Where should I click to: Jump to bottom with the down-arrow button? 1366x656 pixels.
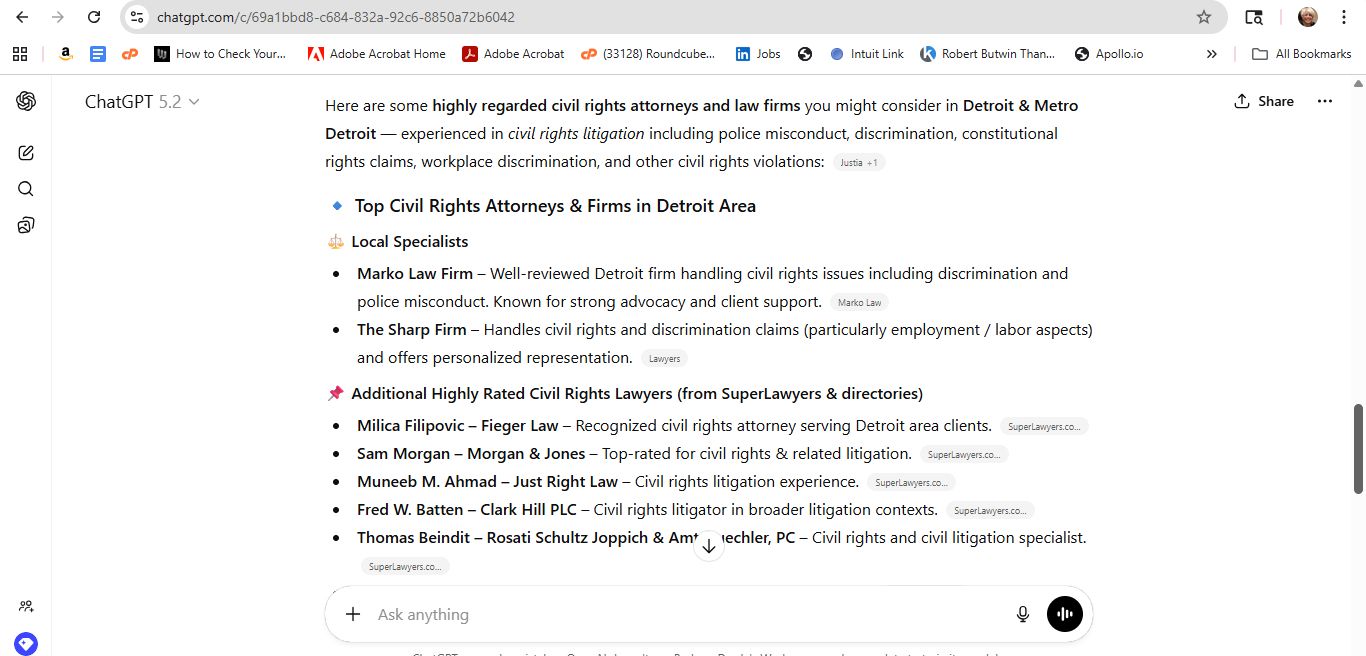click(709, 546)
